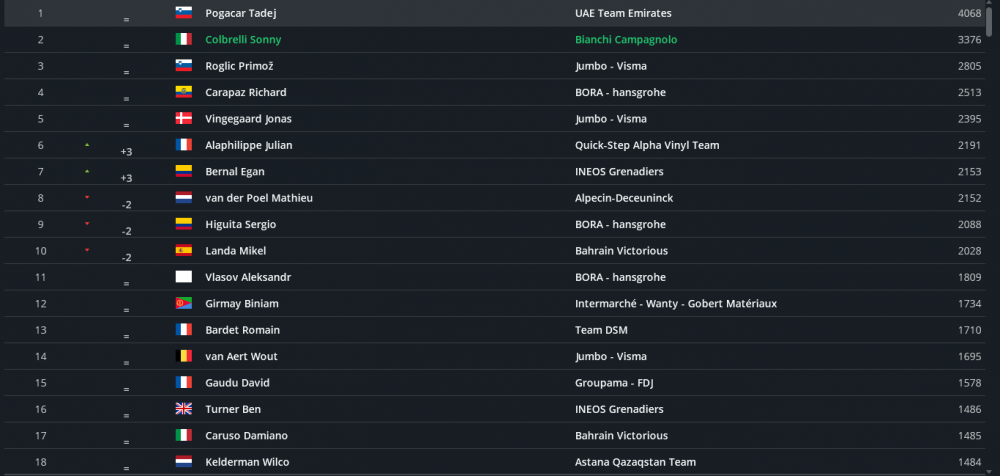Select rider Bernal Egan

point(235,171)
